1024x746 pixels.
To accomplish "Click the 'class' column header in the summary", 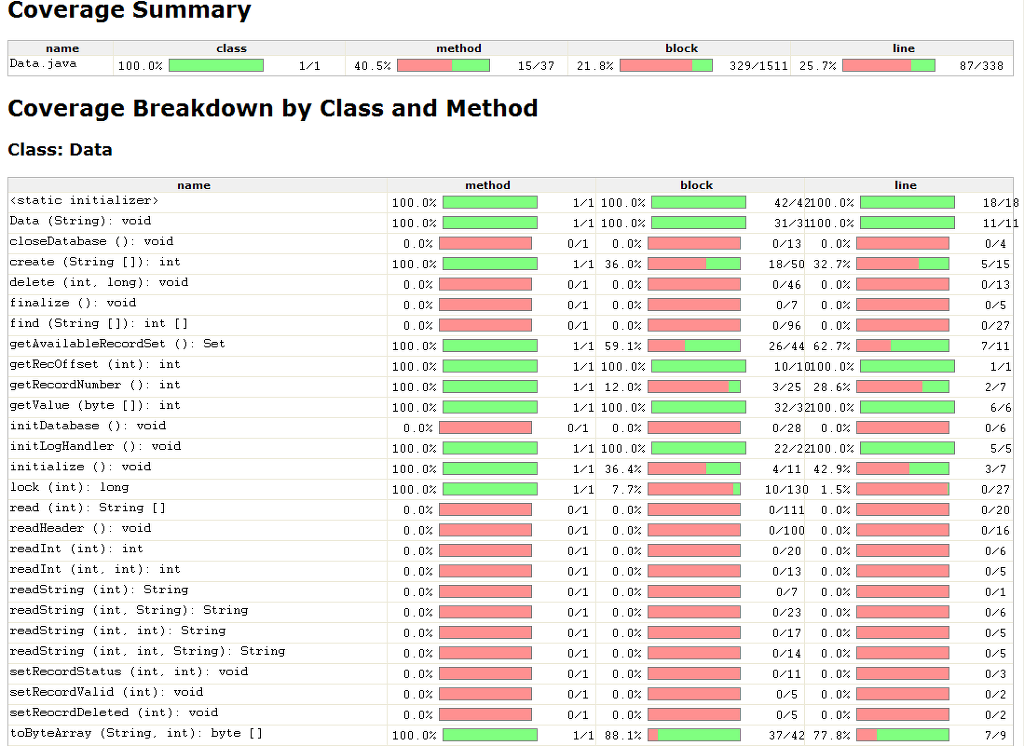I will [231, 48].
